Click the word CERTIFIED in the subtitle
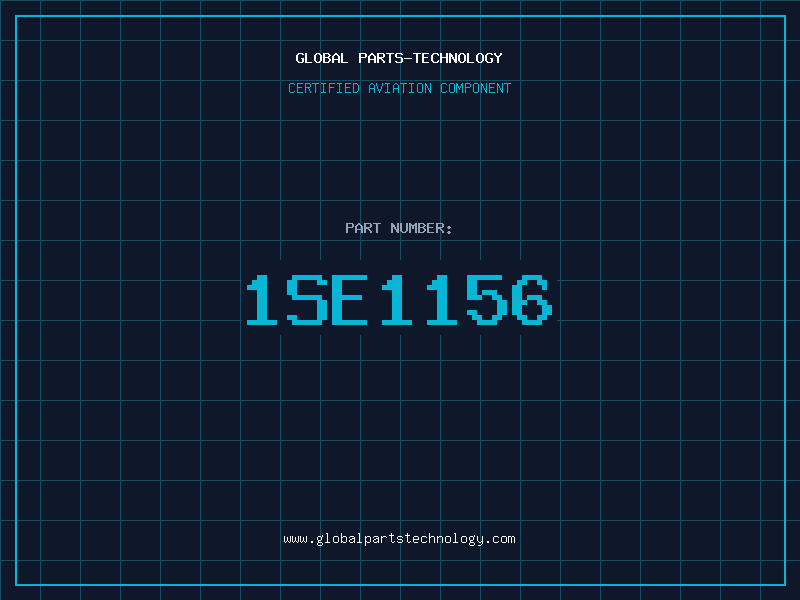This screenshot has width=800, height=600. (x=324, y=89)
